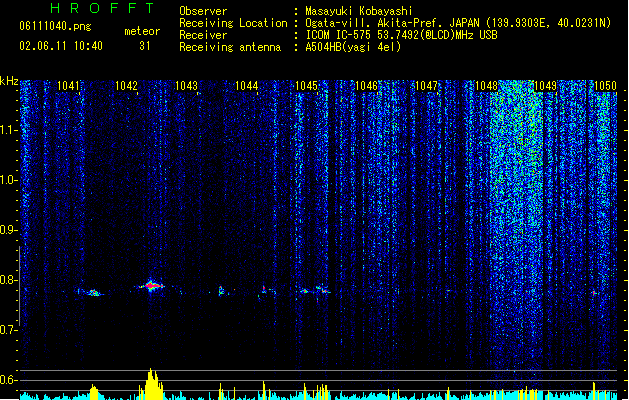Click the Receiving Location label
Image resolution: width=629 pixels, height=400 pixels.
tap(233, 23)
